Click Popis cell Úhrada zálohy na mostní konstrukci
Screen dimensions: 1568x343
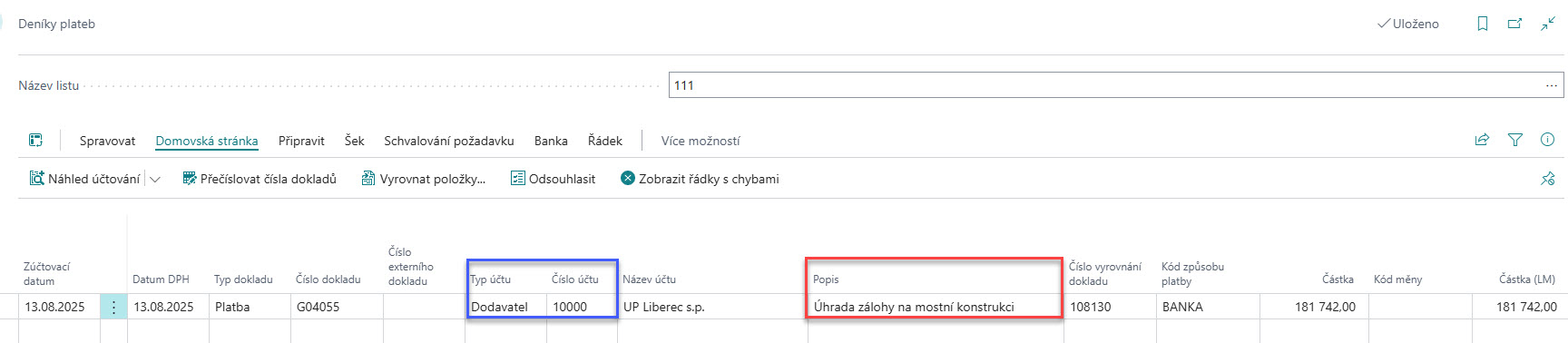click(935, 307)
